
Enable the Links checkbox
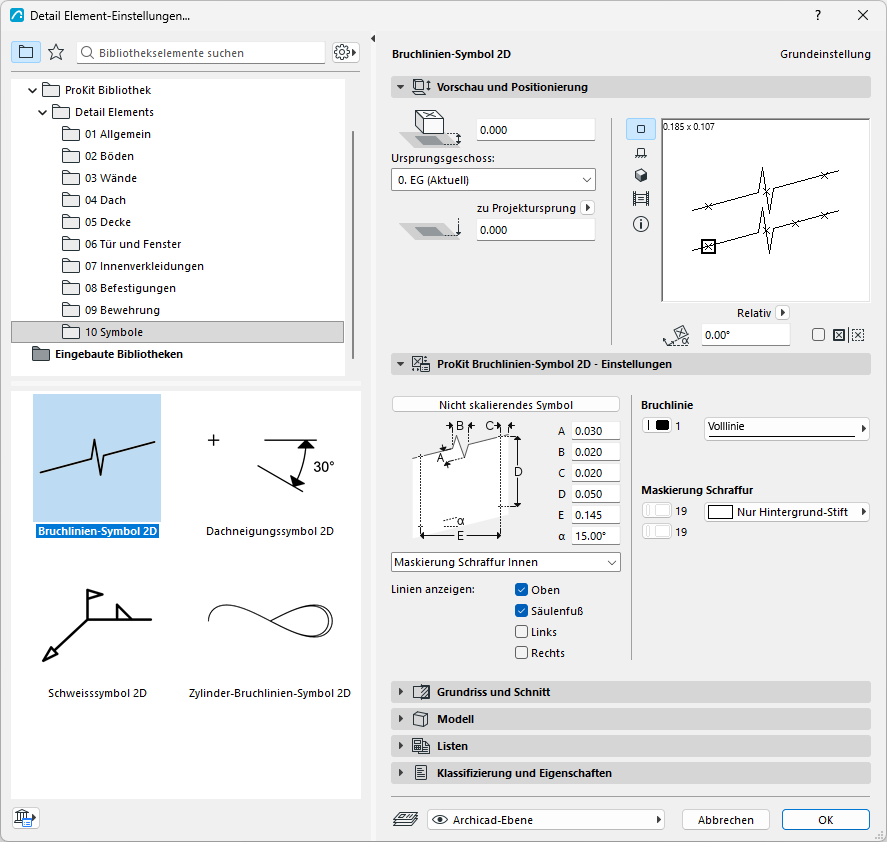point(522,632)
